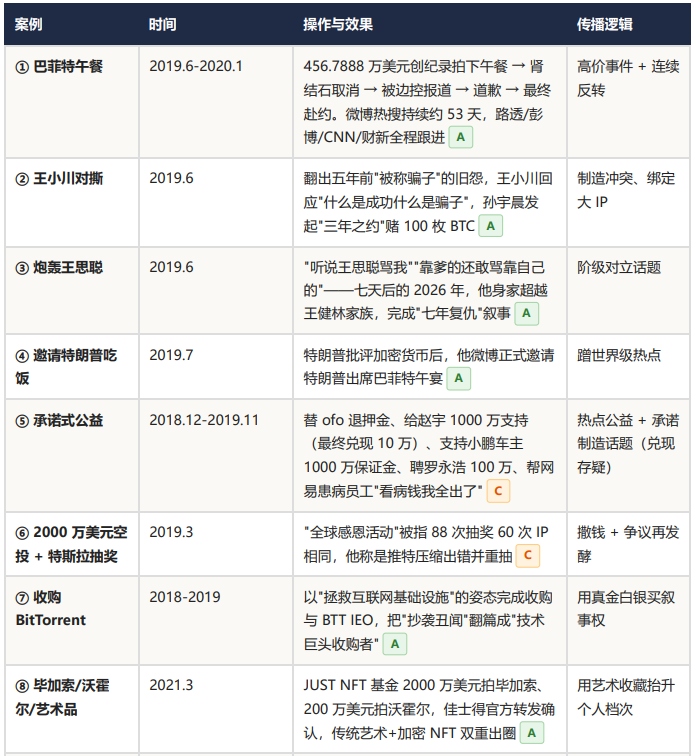This screenshot has height=756, width=695.
Task: Click the text 蹭世界级热点
Action: pyautogui.click(x=619, y=355)
